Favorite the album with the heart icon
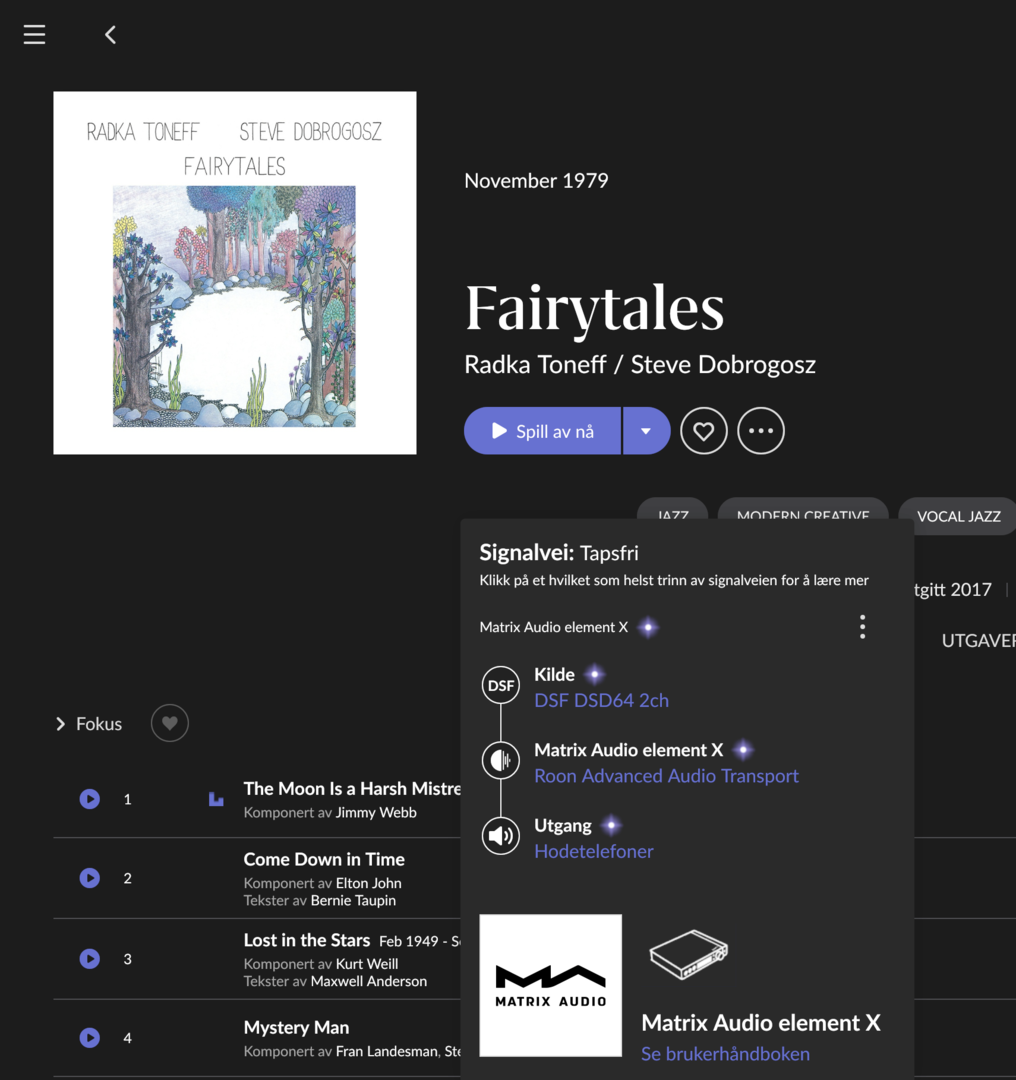 703,431
